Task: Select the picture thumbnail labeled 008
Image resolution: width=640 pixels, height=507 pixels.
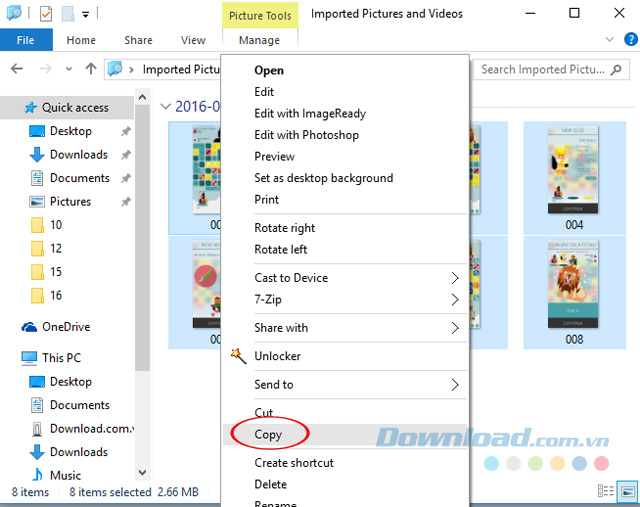Action: tap(573, 290)
